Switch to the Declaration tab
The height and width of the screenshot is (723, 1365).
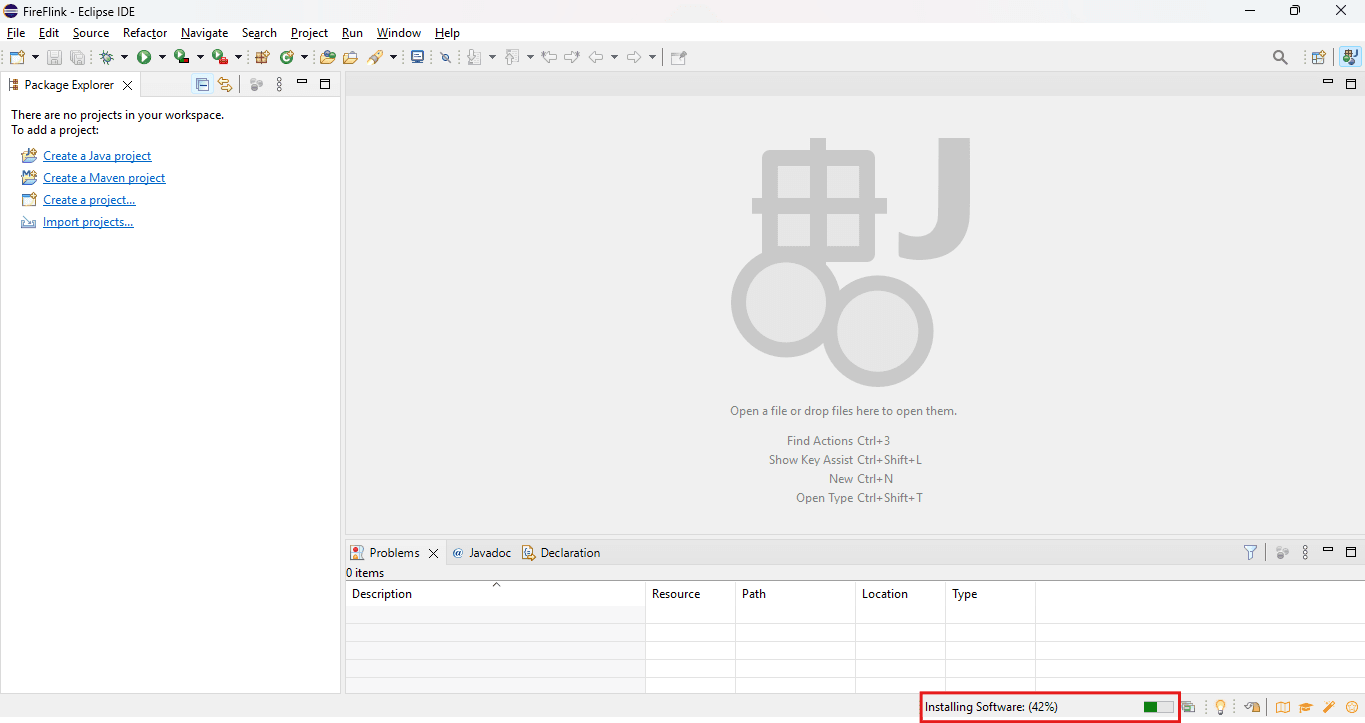(561, 553)
